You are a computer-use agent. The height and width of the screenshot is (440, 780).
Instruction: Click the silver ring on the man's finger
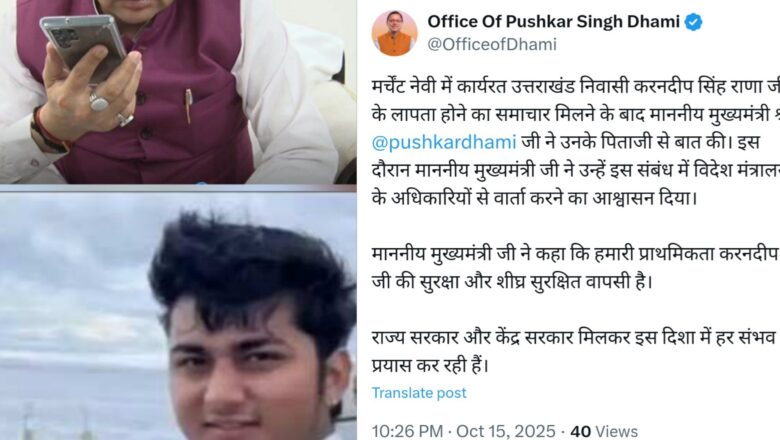coord(99,102)
